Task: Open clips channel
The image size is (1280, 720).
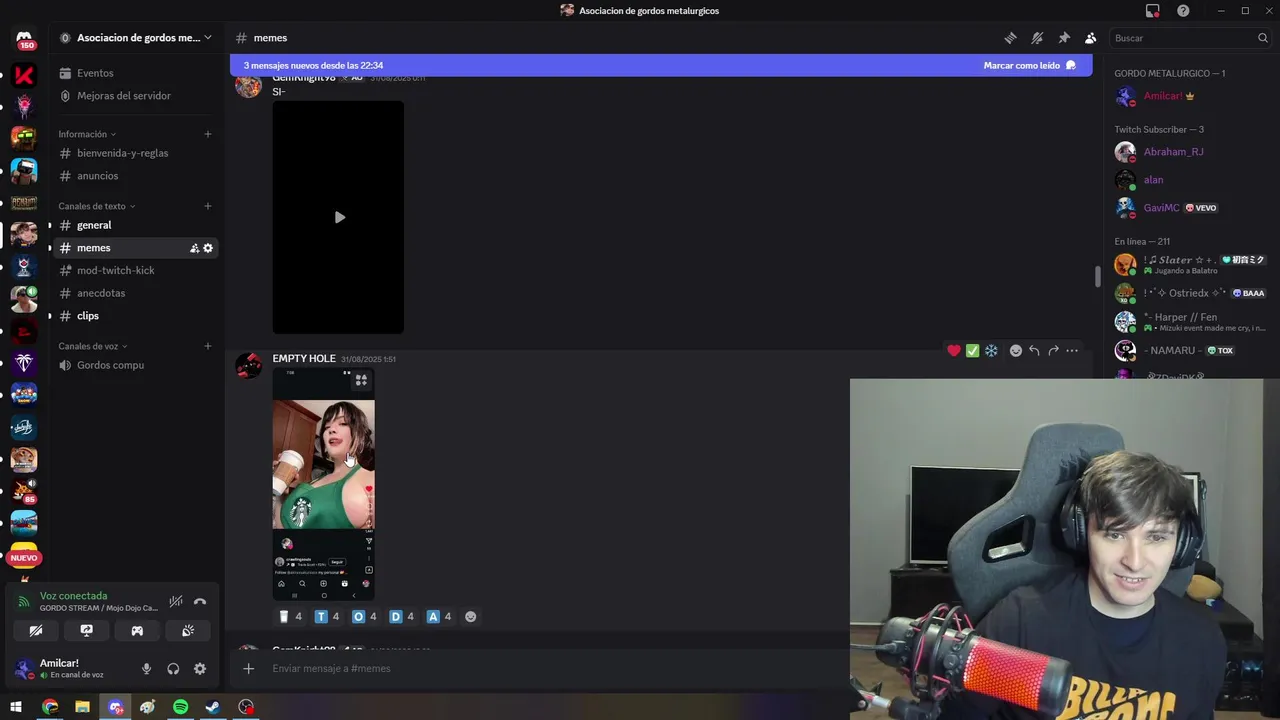Action: pyautogui.click(x=88, y=316)
